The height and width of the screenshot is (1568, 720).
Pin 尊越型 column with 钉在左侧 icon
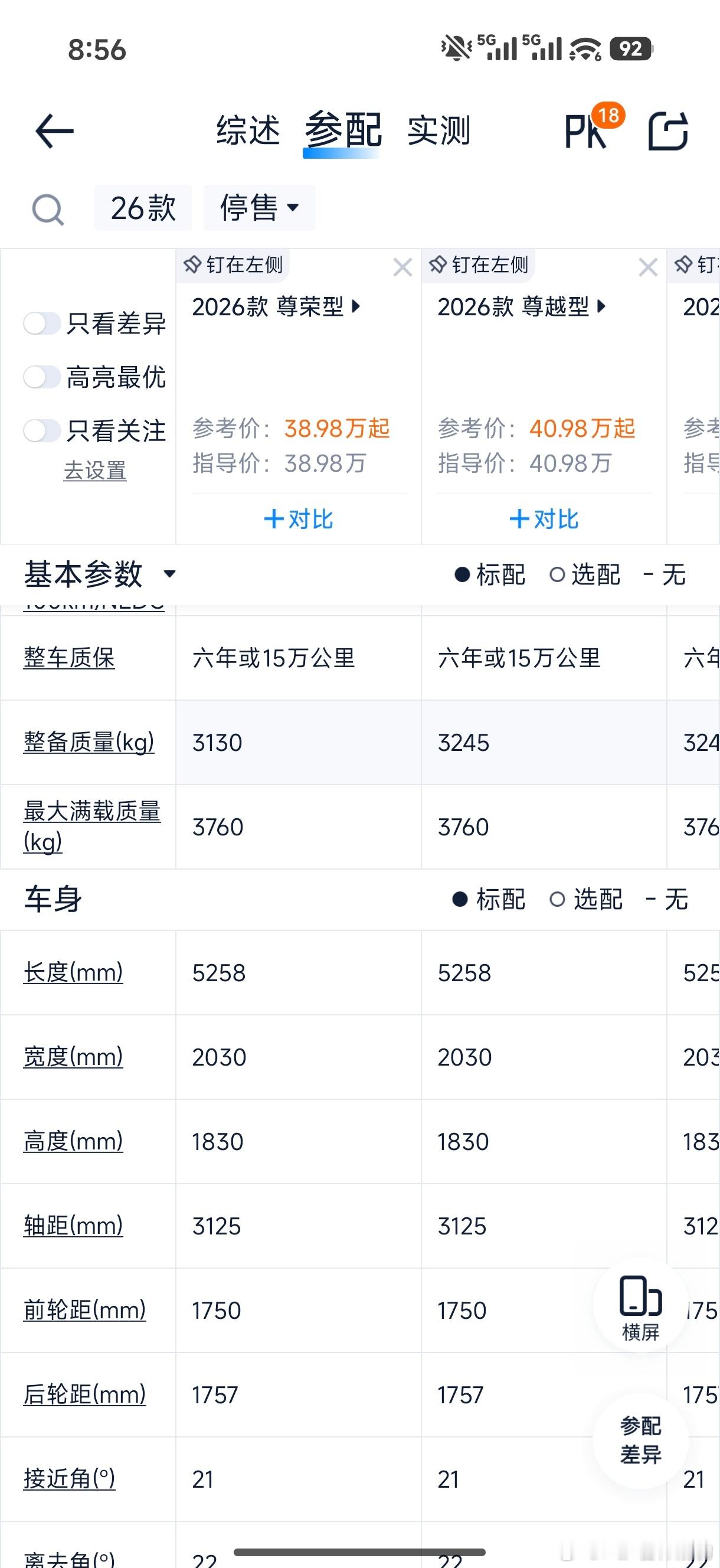tap(479, 265)
